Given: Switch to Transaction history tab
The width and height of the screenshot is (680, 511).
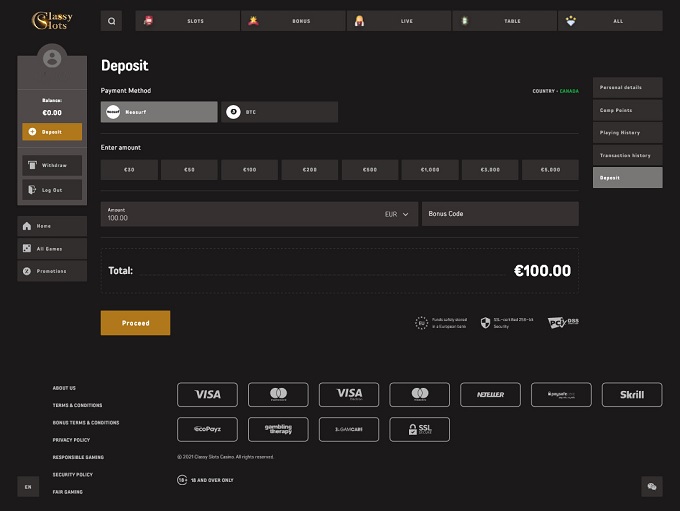Looking at the screenshot, I should coord(627,155).
